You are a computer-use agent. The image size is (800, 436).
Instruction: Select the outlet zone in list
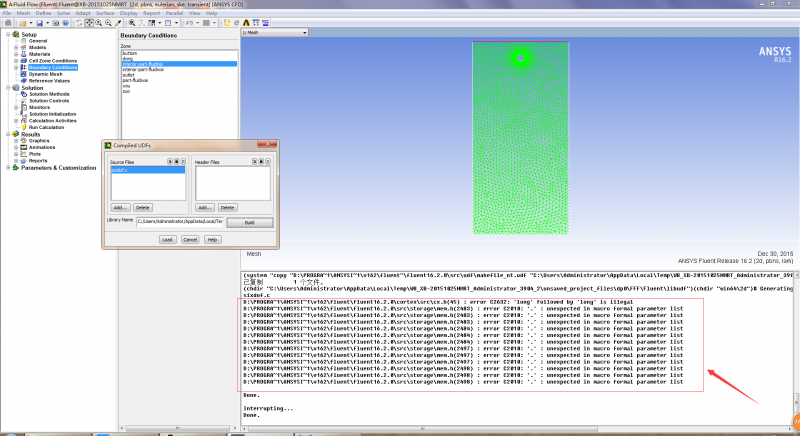click(x=128, y=74)
